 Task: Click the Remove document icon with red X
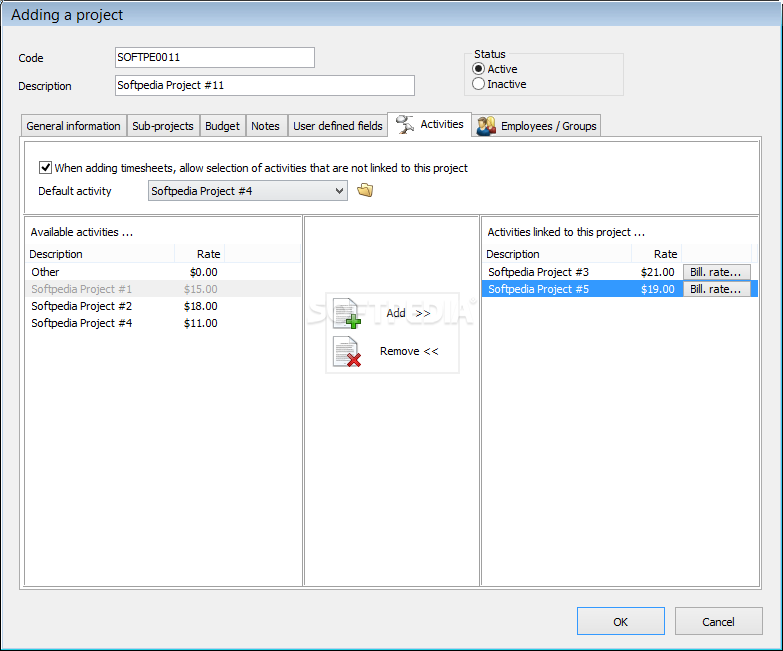(347, 352)
